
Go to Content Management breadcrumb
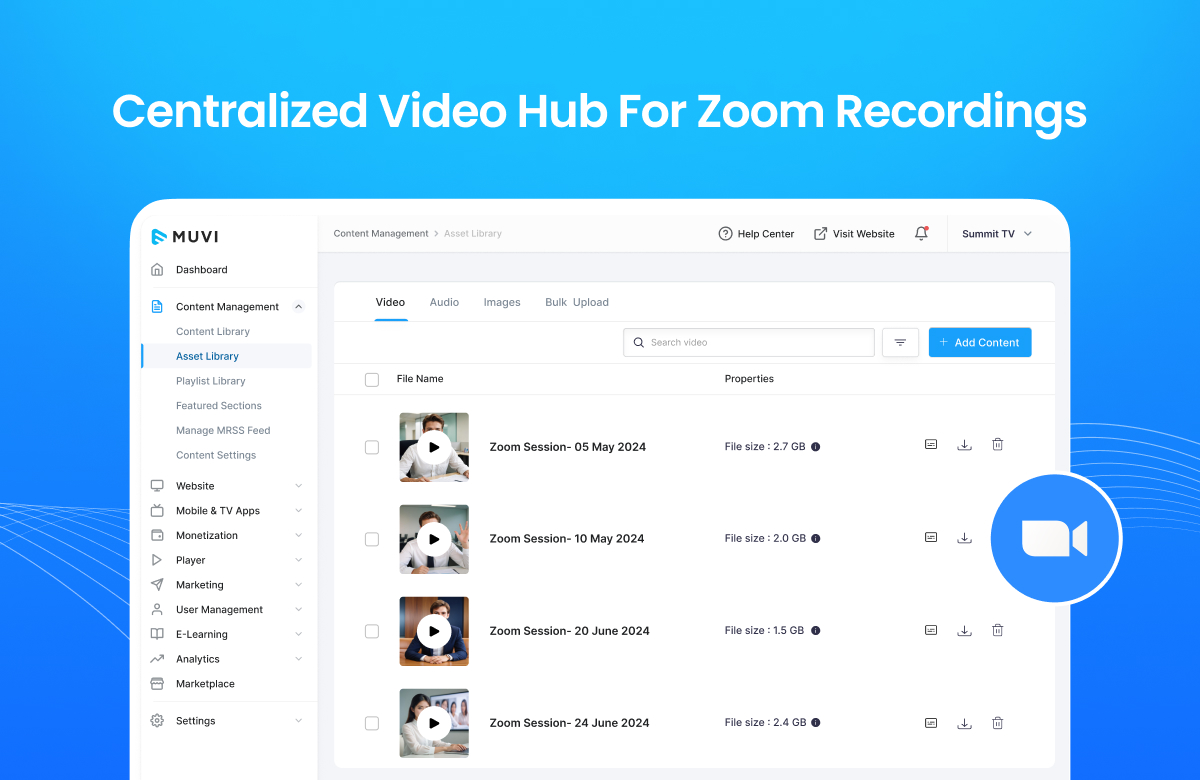(381, 234)
